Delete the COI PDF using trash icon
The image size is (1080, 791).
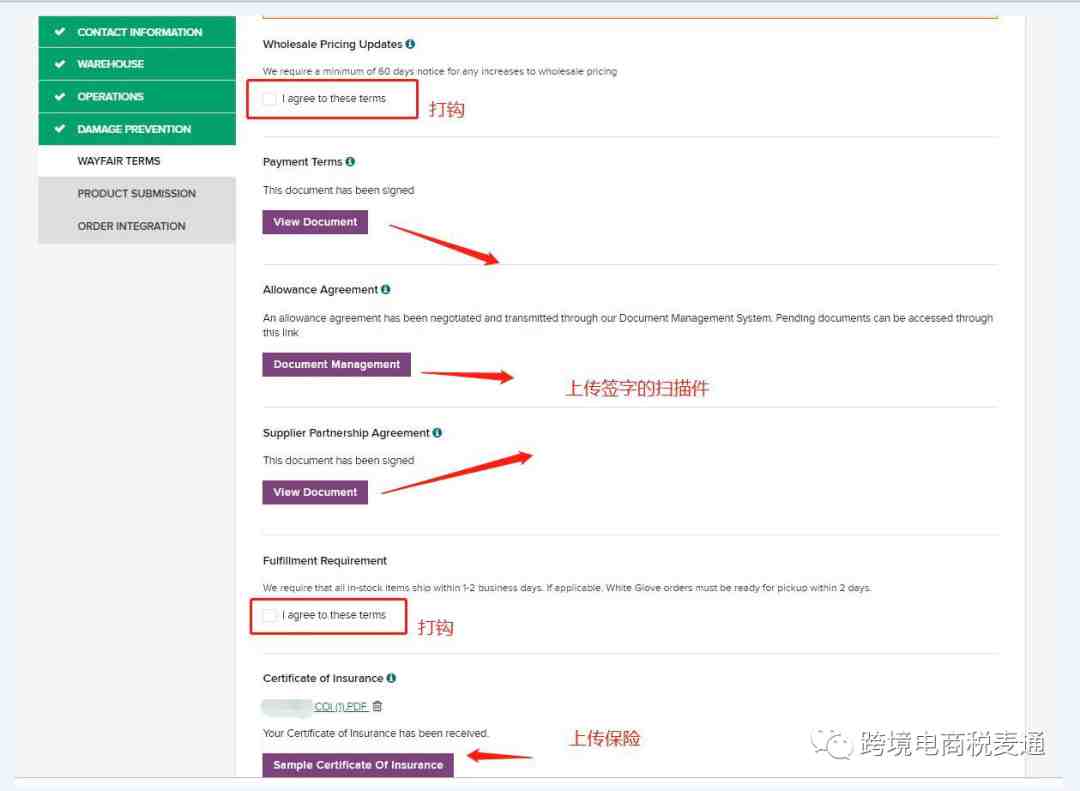[377, 706]
